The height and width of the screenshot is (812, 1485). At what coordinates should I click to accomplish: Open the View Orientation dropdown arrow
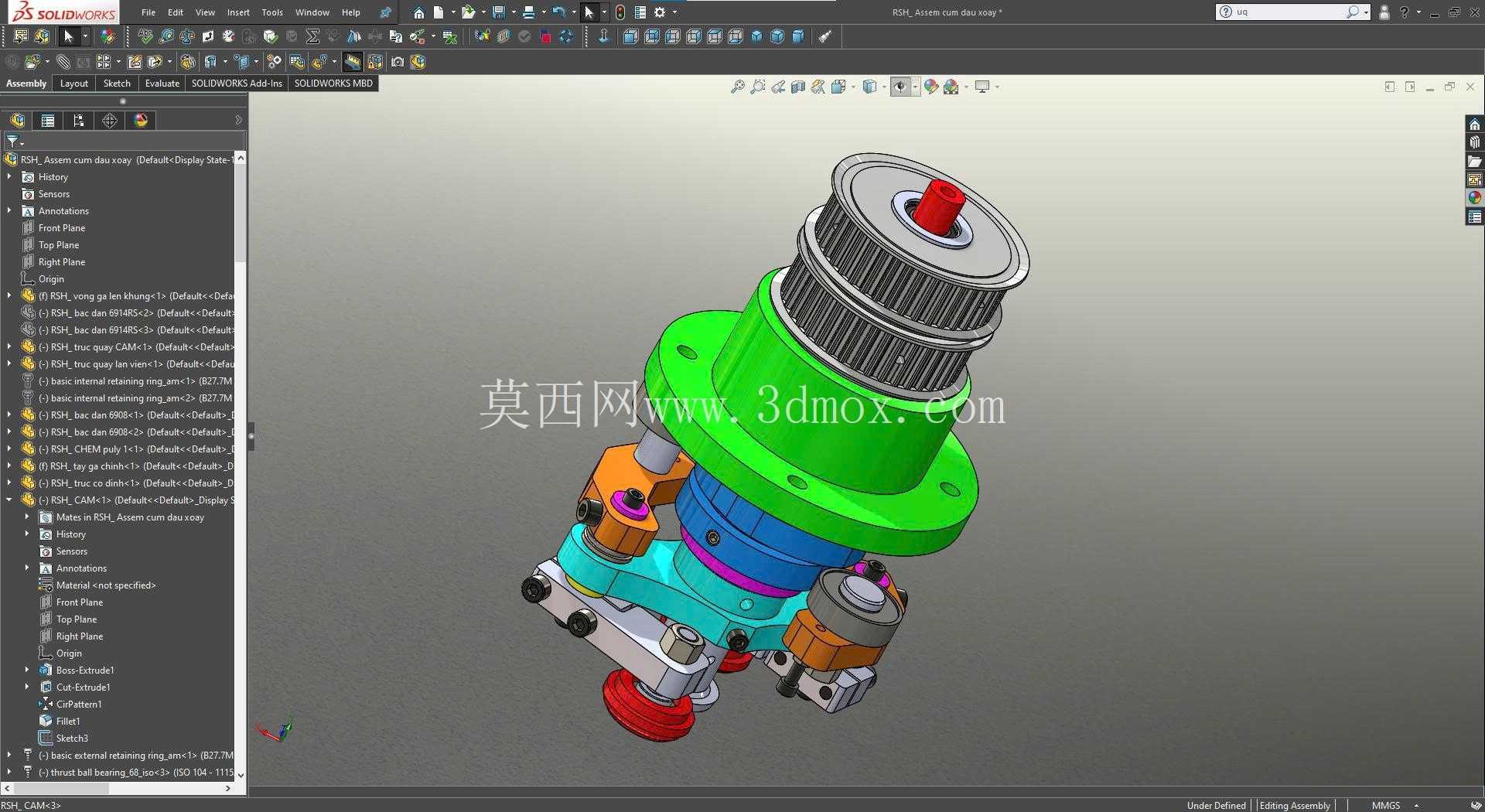click(x=853, y=87)
